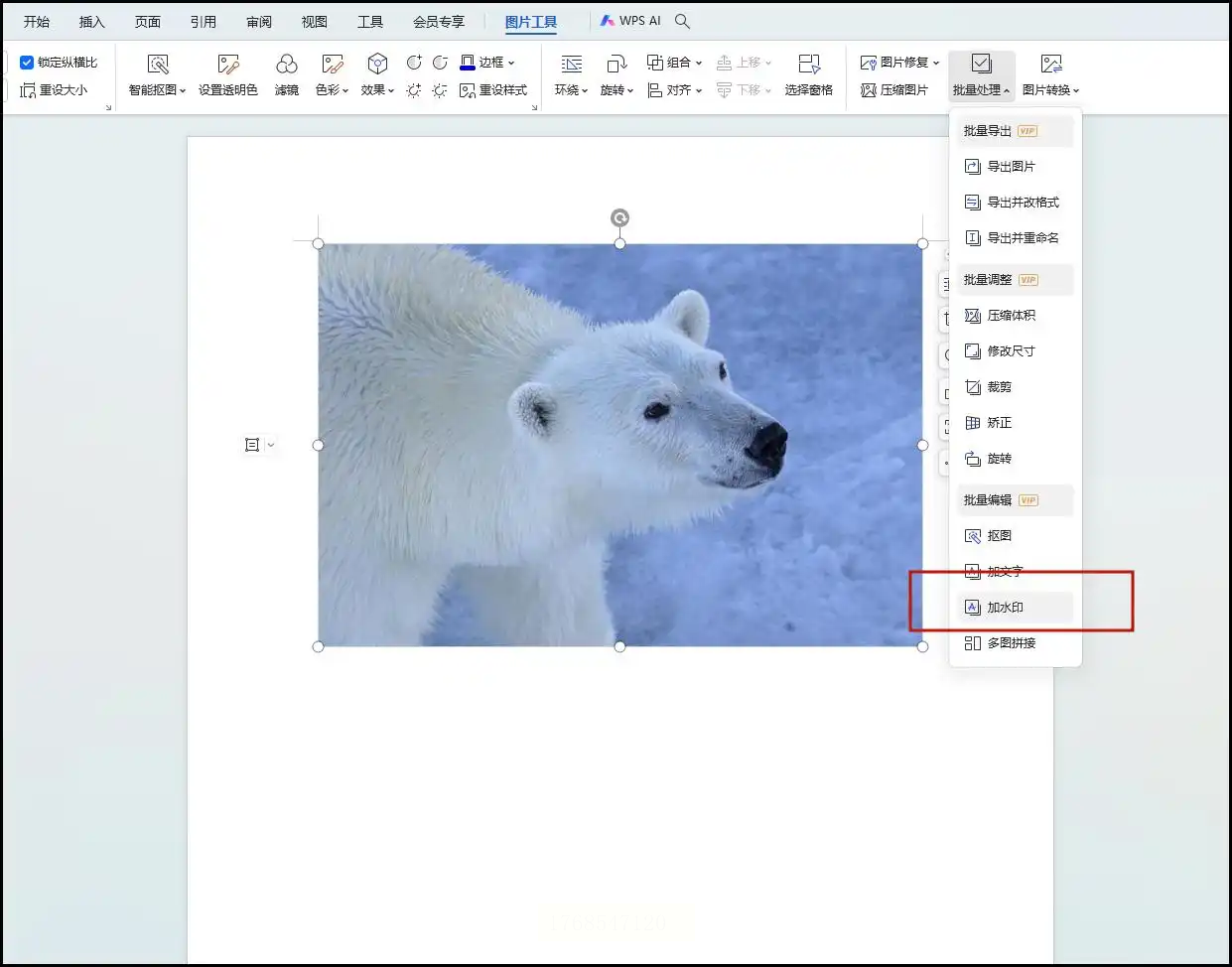The width and height of the screenshot is (1232, 967).
Task: Select 导出并改格式 menu entry
Action: coord(1023,203)
